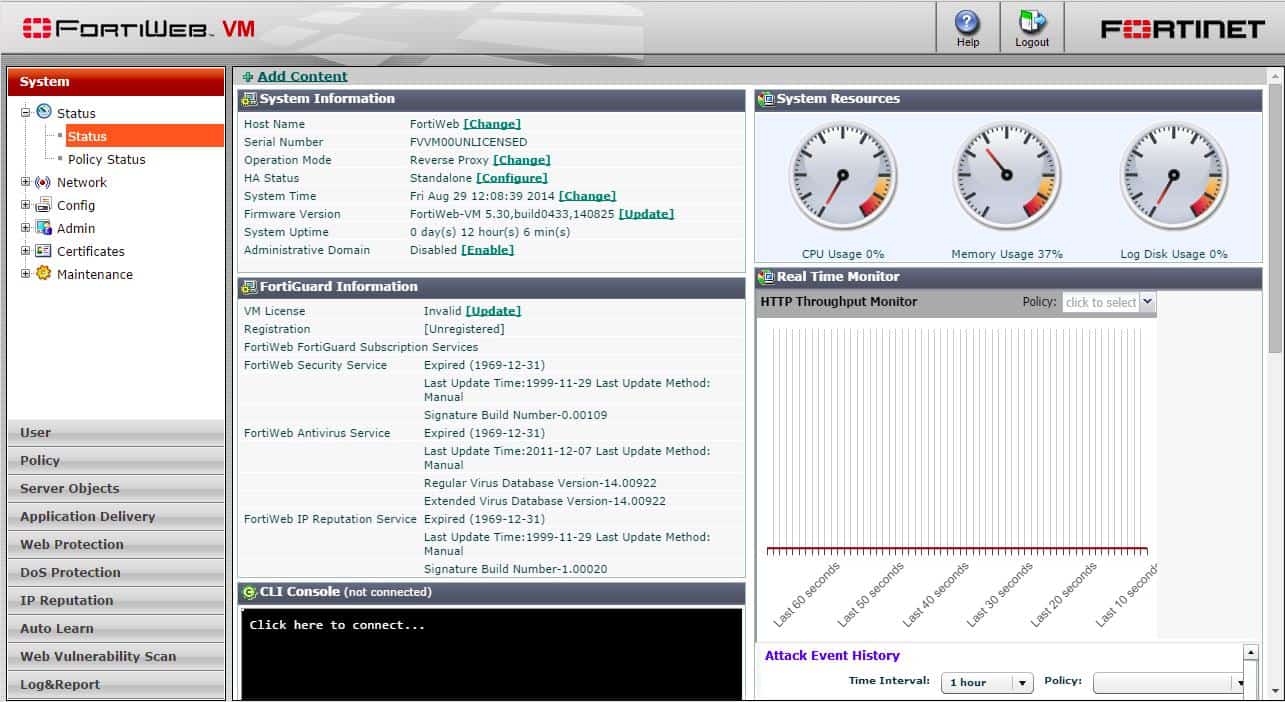The height and width of the screenshot is (702, 1285).
Task: Click the serial number FVVM00UNLICENSED
Action: 468,142
